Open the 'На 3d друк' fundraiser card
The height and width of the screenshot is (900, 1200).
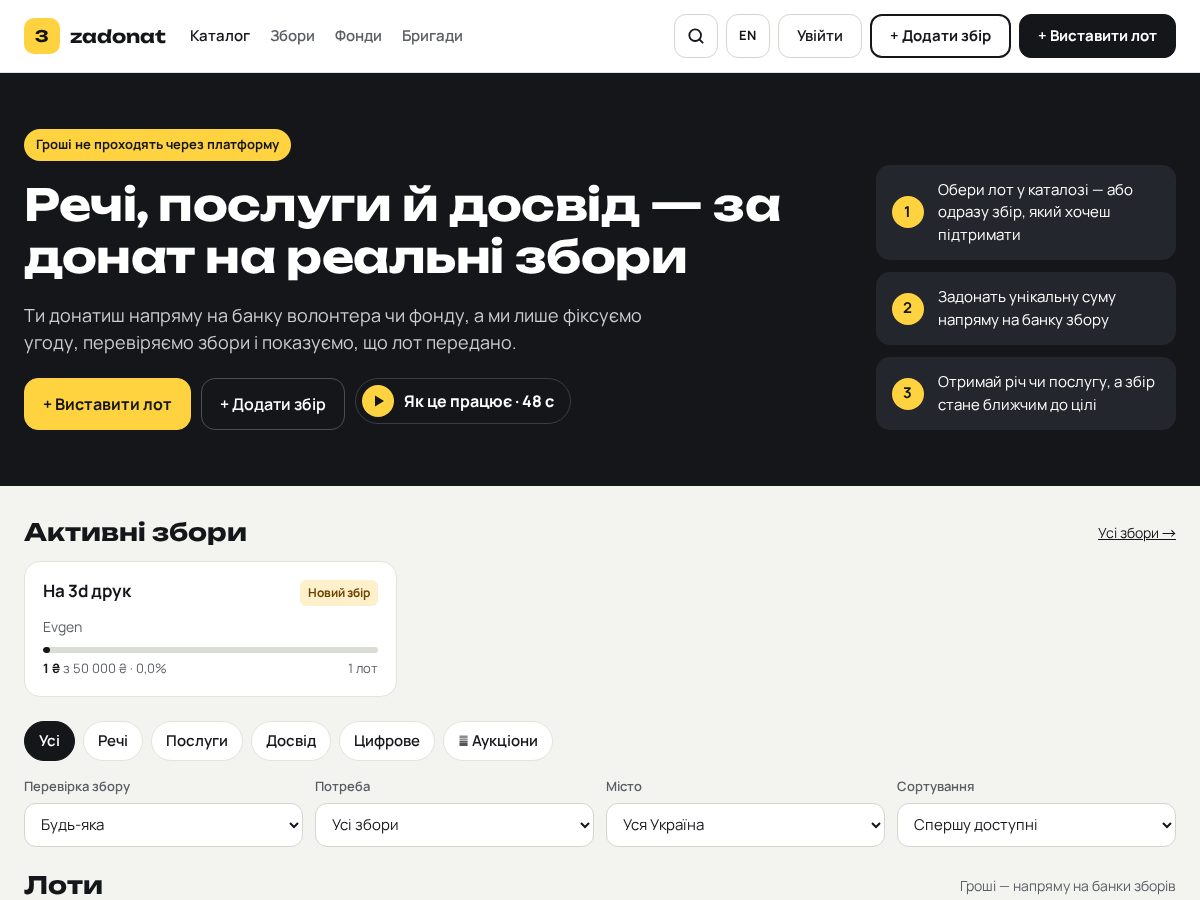(x=210, y=629)
